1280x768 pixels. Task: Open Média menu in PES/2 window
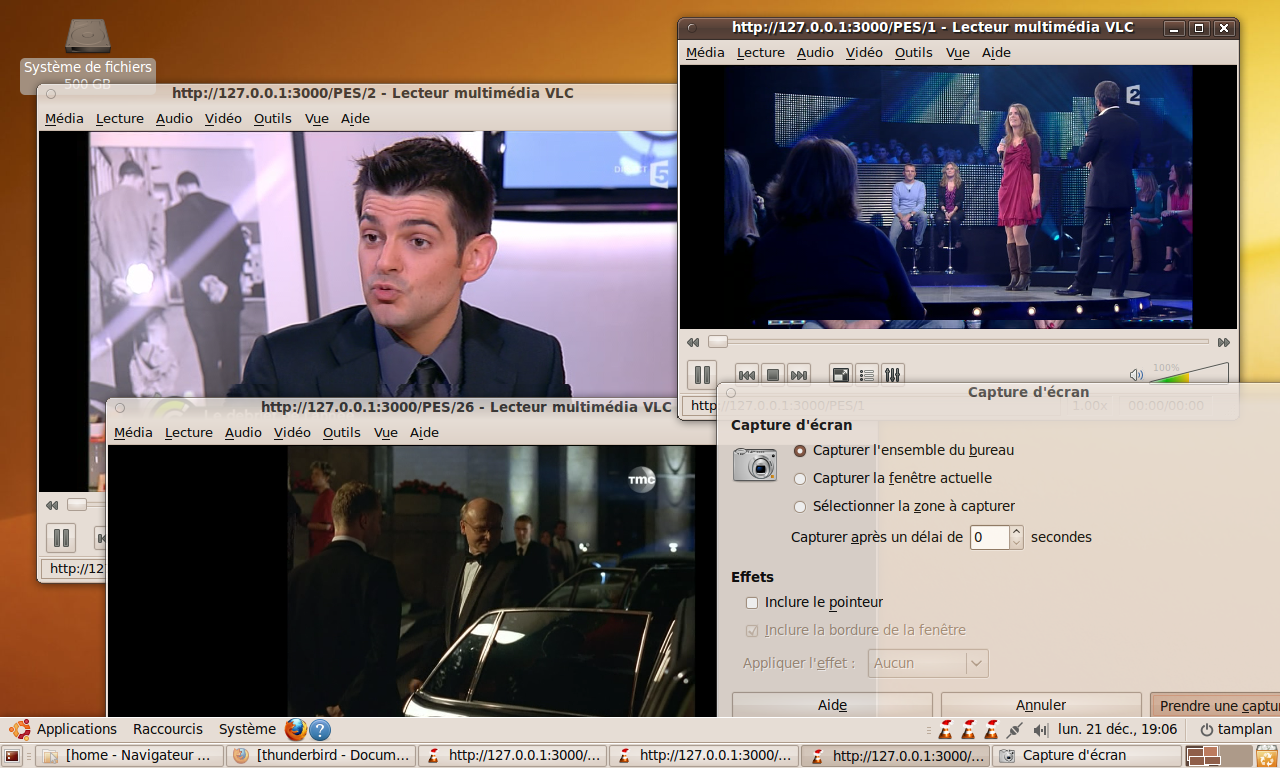[64, 118]
